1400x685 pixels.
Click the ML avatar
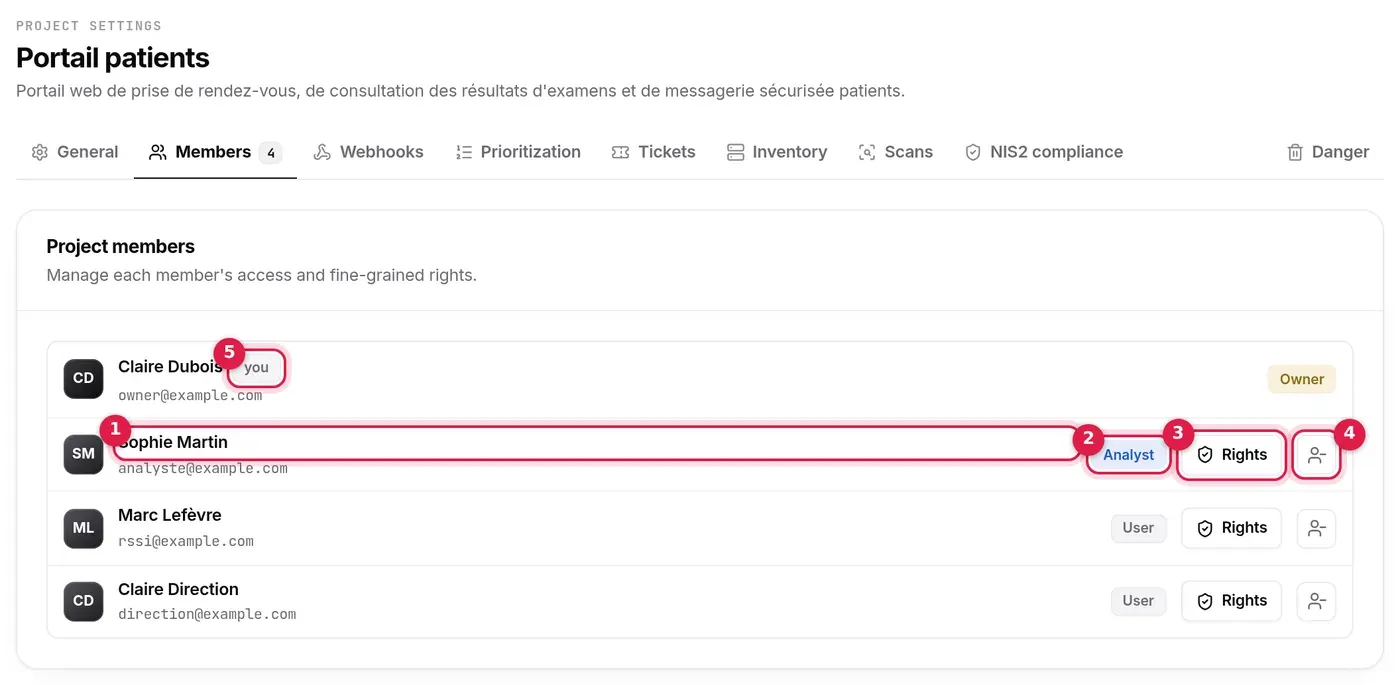coord(83,528)
